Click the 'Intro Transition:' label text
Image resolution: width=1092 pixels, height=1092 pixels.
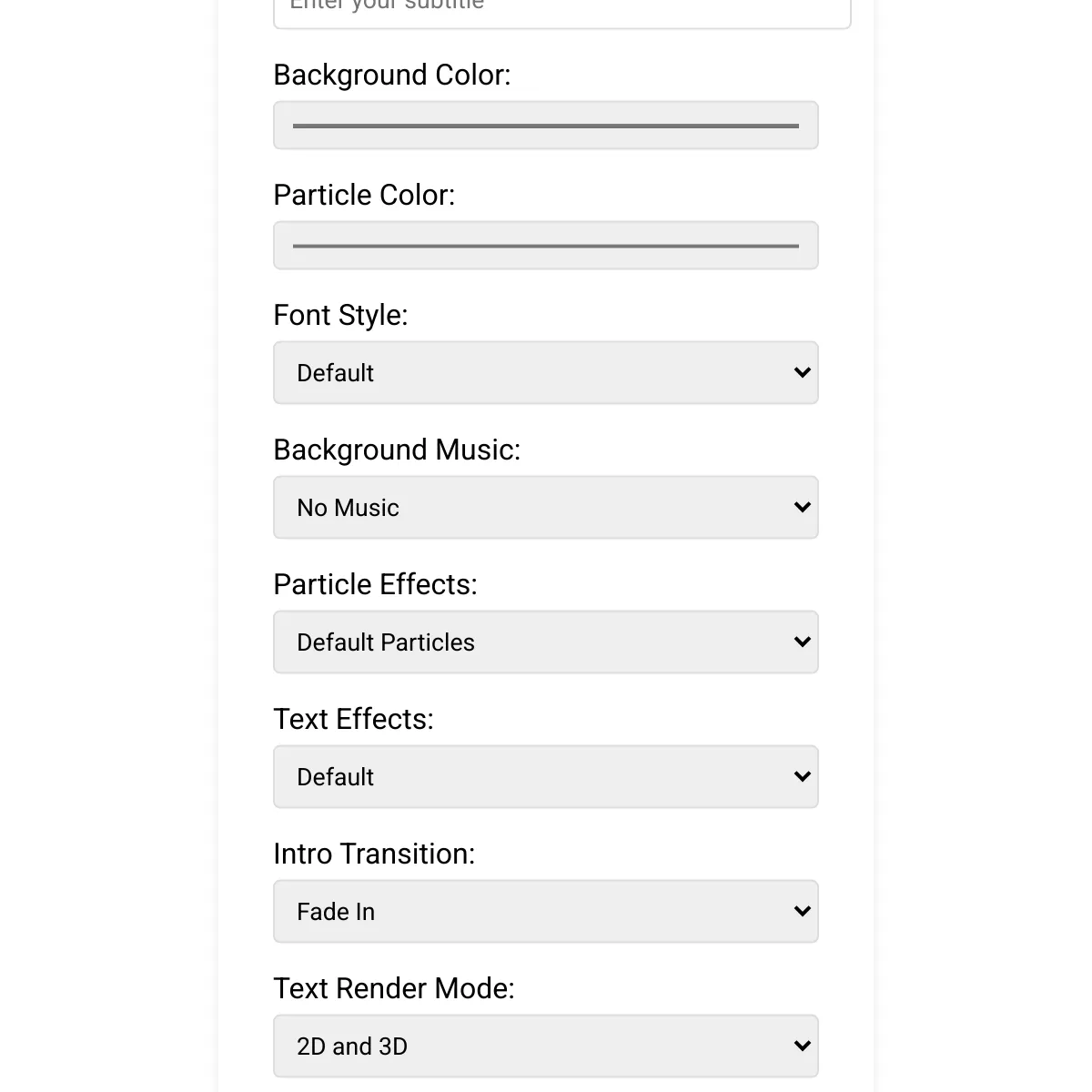pyautogui.click(x=374, y=854)
